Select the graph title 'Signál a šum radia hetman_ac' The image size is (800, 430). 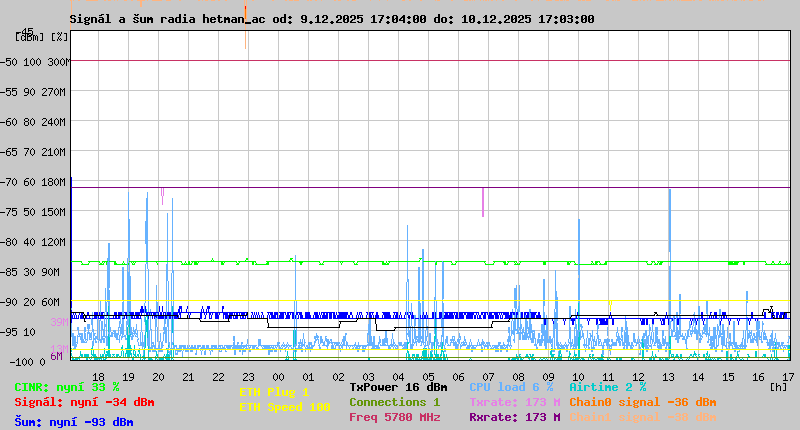(x=167, y=19)
